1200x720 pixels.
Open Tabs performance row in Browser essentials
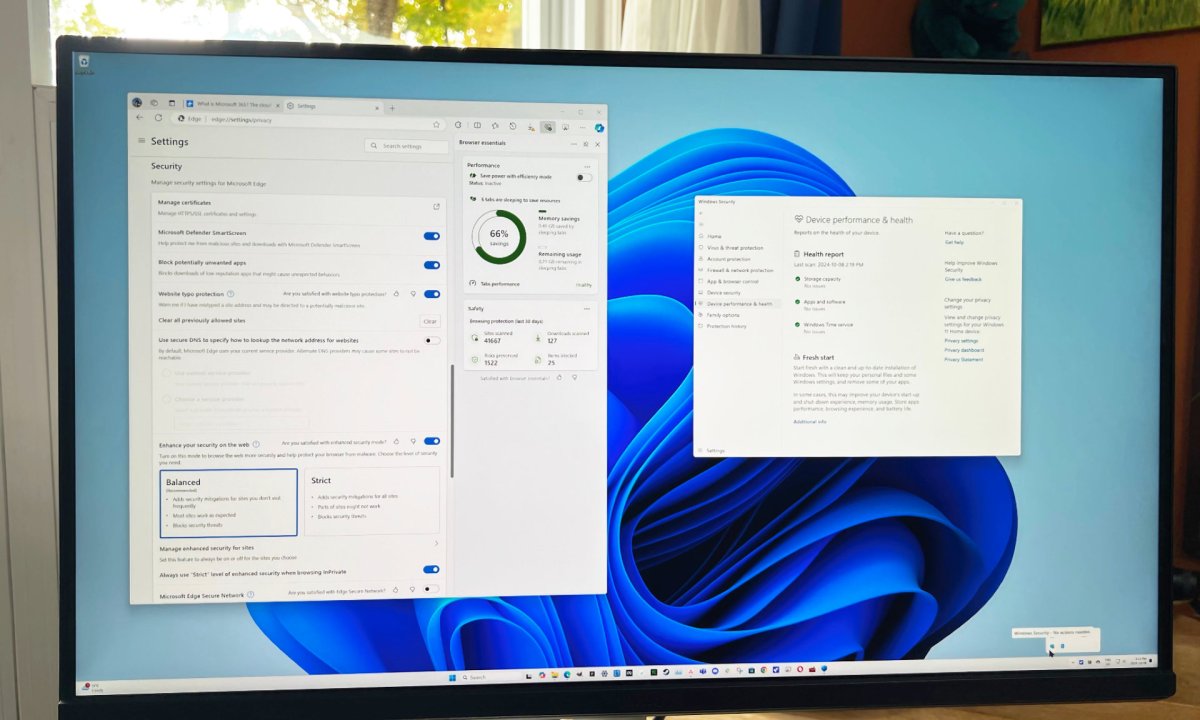(530, 284)
